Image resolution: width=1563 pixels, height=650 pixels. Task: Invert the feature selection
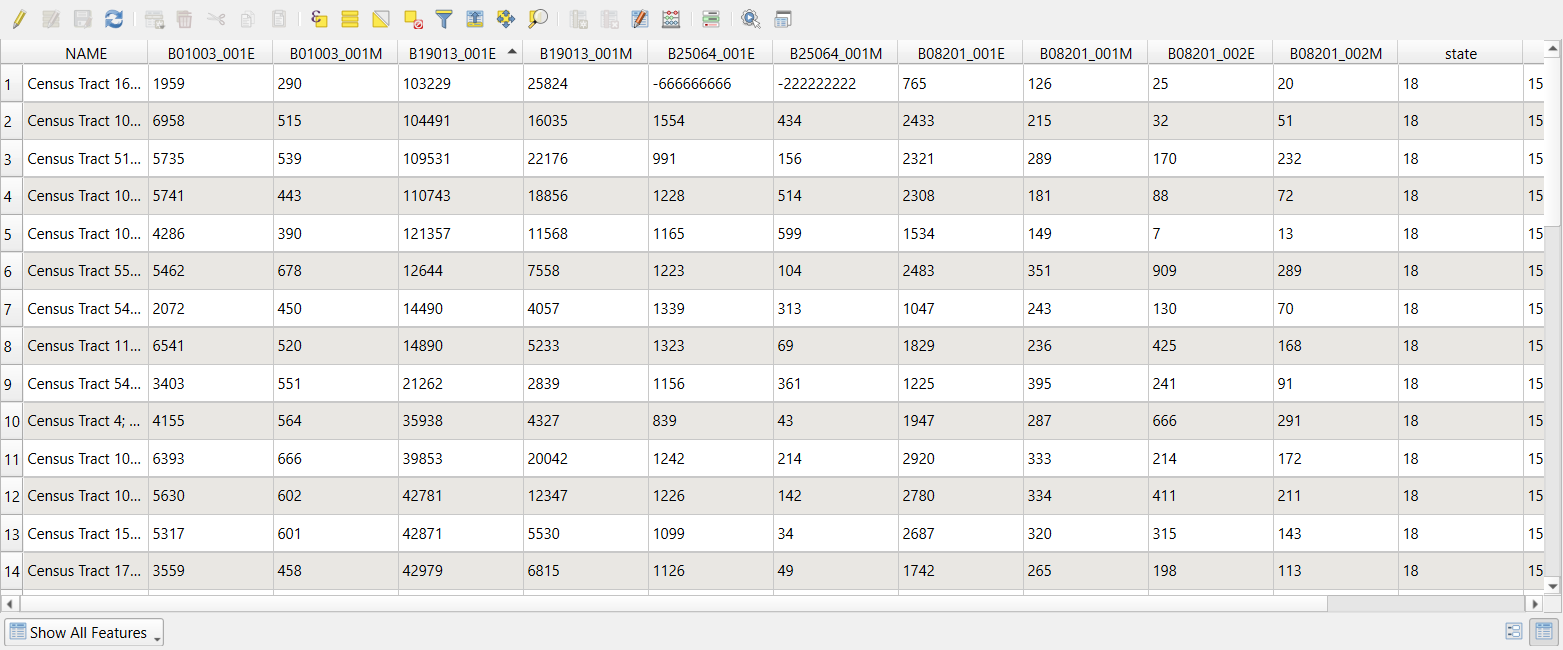(381, 19)
